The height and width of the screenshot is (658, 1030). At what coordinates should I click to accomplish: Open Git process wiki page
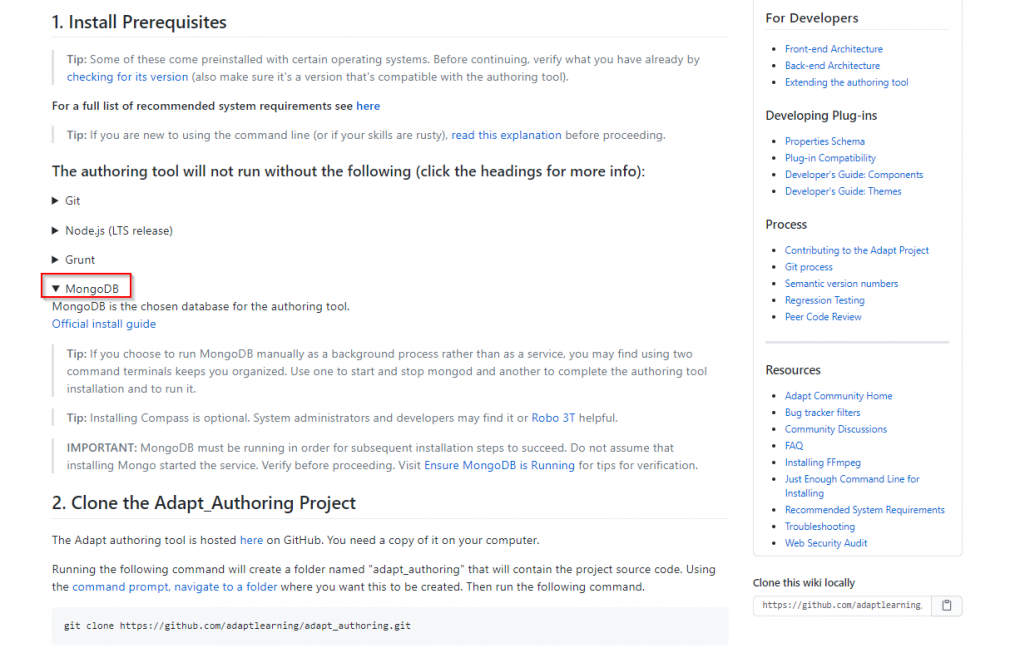coord(808,267)
